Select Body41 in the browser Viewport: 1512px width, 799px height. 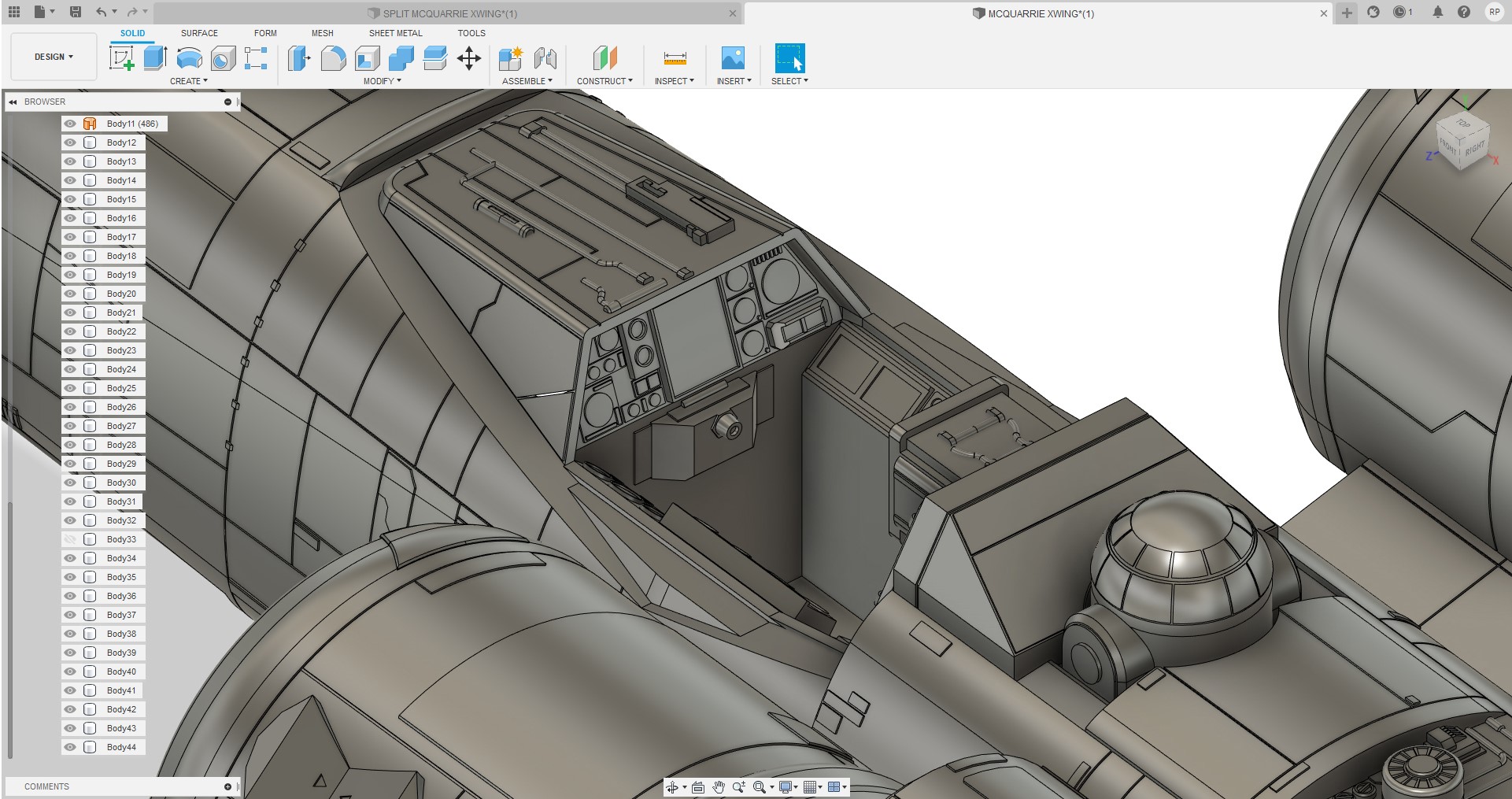(x=121, y=690)
